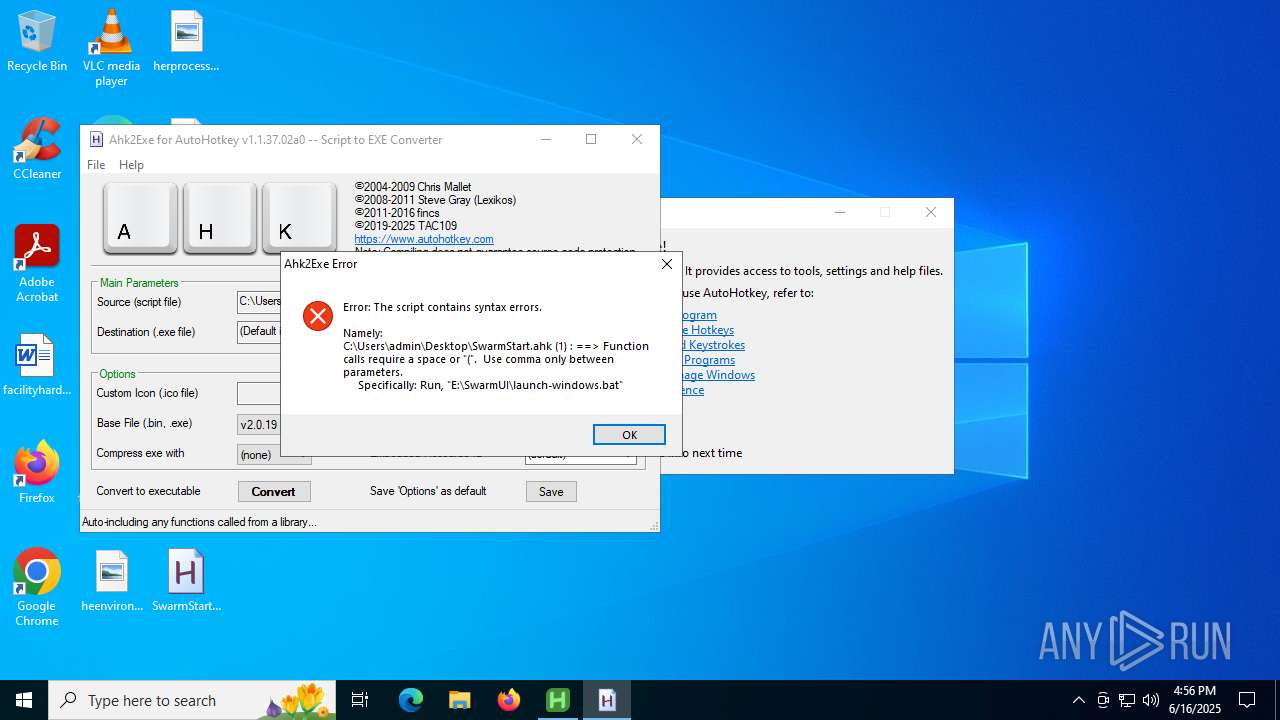Viewport: 1280px width, 720px height.
Task: Select the heenviron image file on the desktop
Action: (x=112, y=581)
